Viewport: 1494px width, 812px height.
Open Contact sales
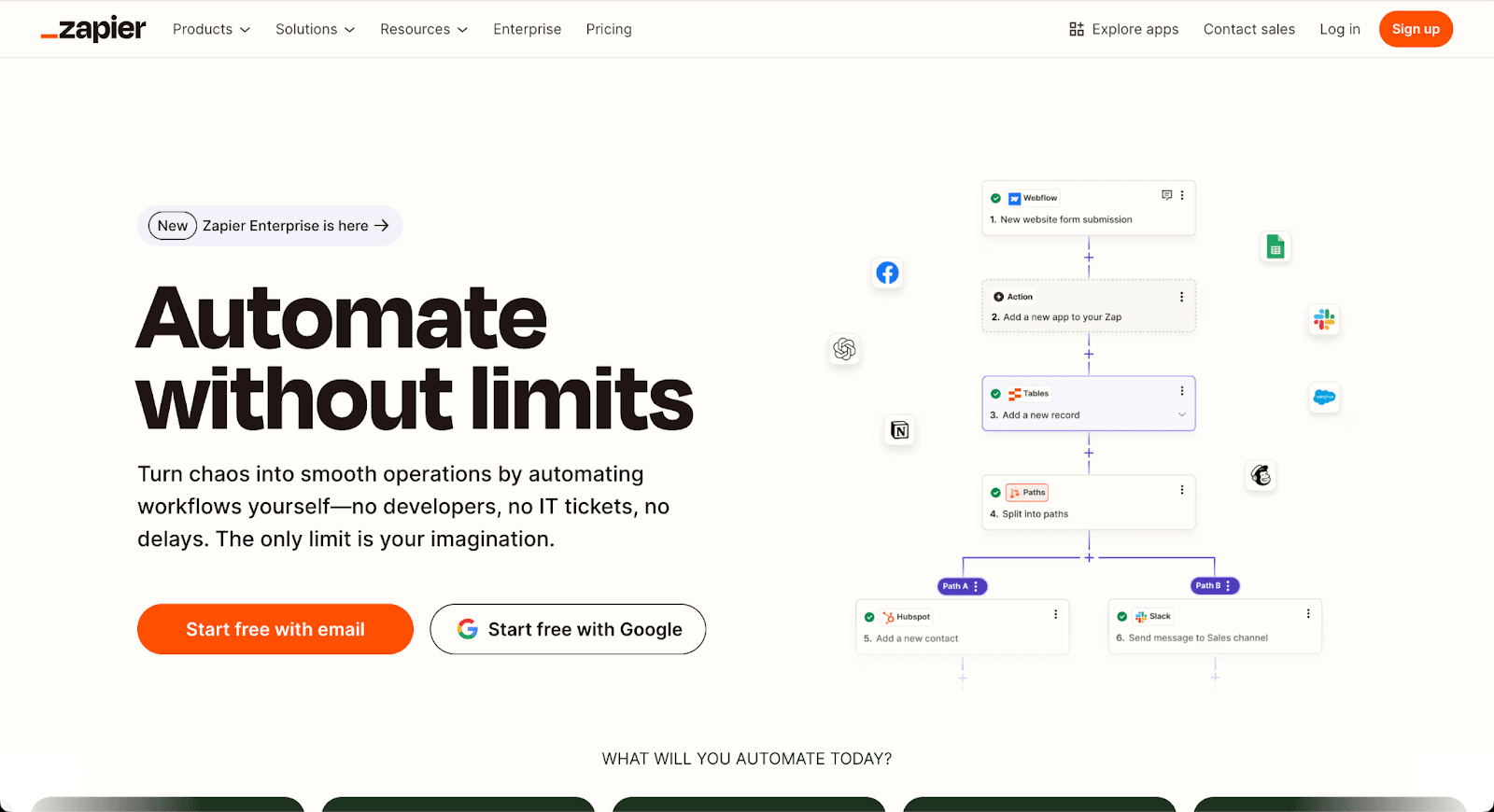[1249, 29]
